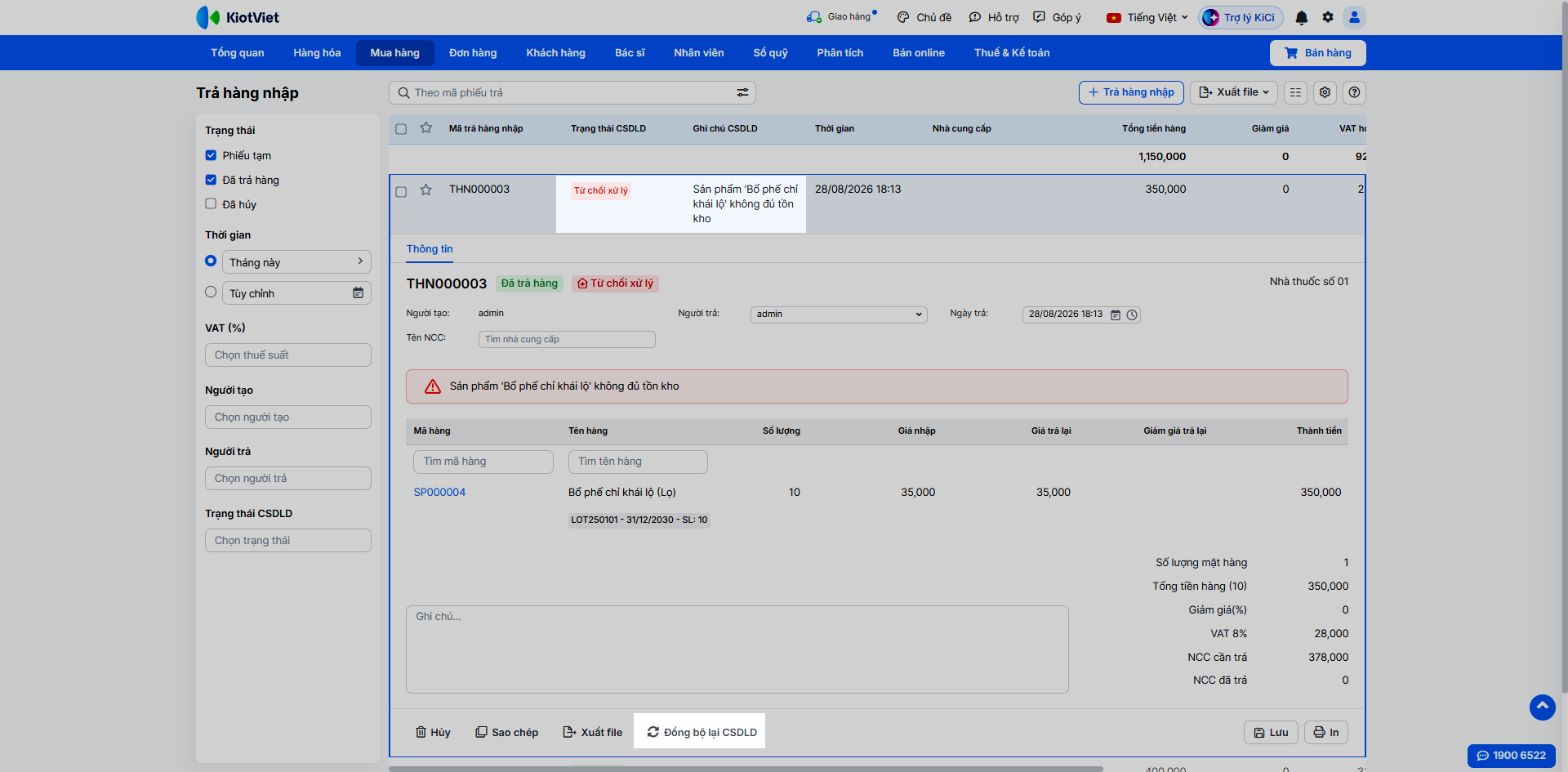Open the notifications bell icon
This screenshot has height=772, width=1568.
pyautogui.click(x=1302, y=17)
